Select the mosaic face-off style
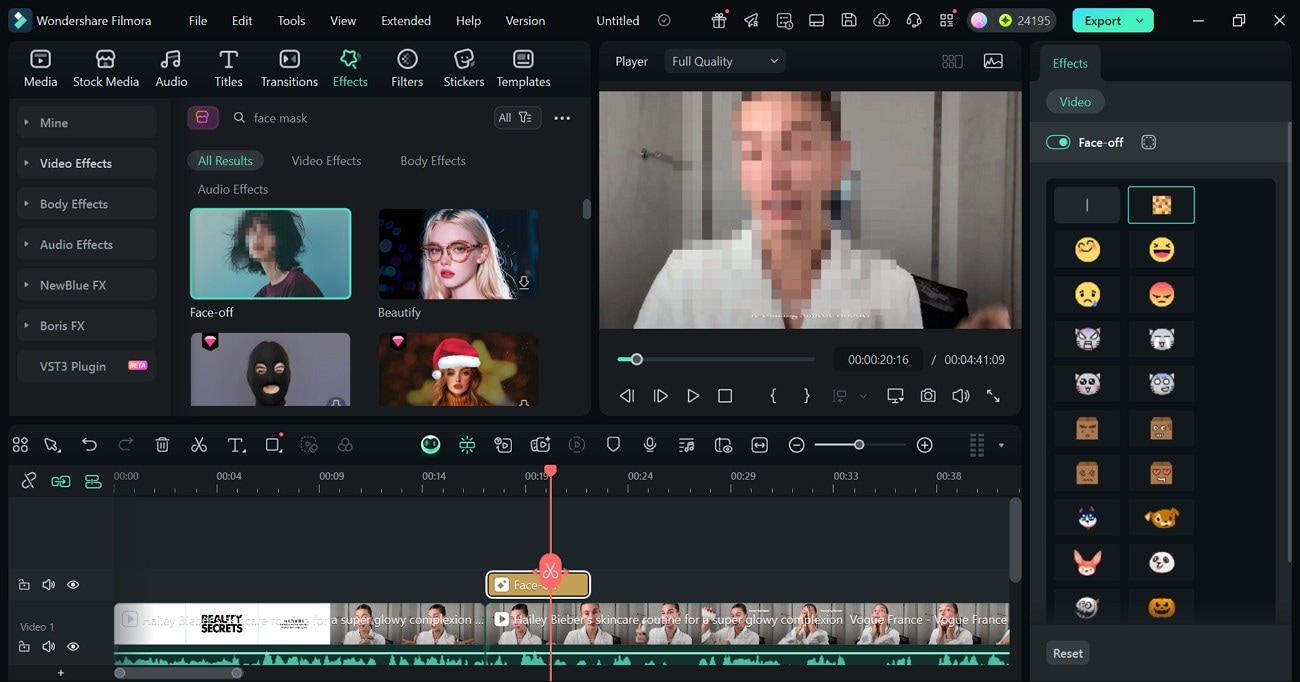The width and height of the screenshot is (1300, 682). click(x=1161, y=205)
